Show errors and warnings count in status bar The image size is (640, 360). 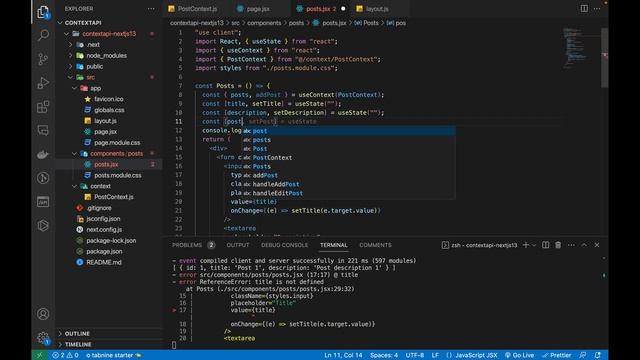click(65, 355)
